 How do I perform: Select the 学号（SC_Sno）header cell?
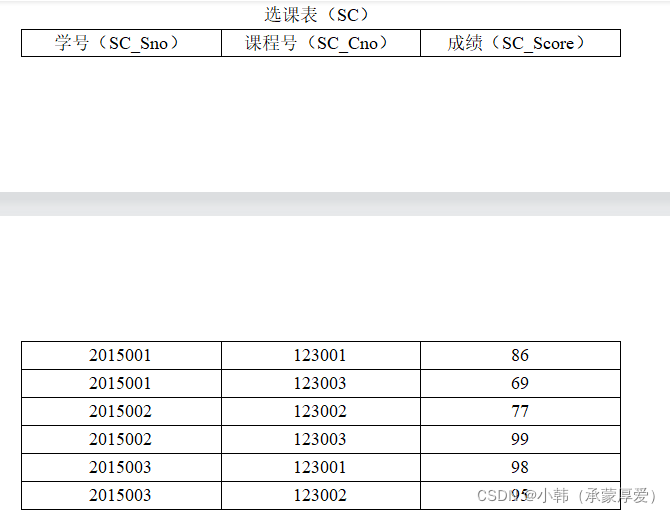click(121, 43)
